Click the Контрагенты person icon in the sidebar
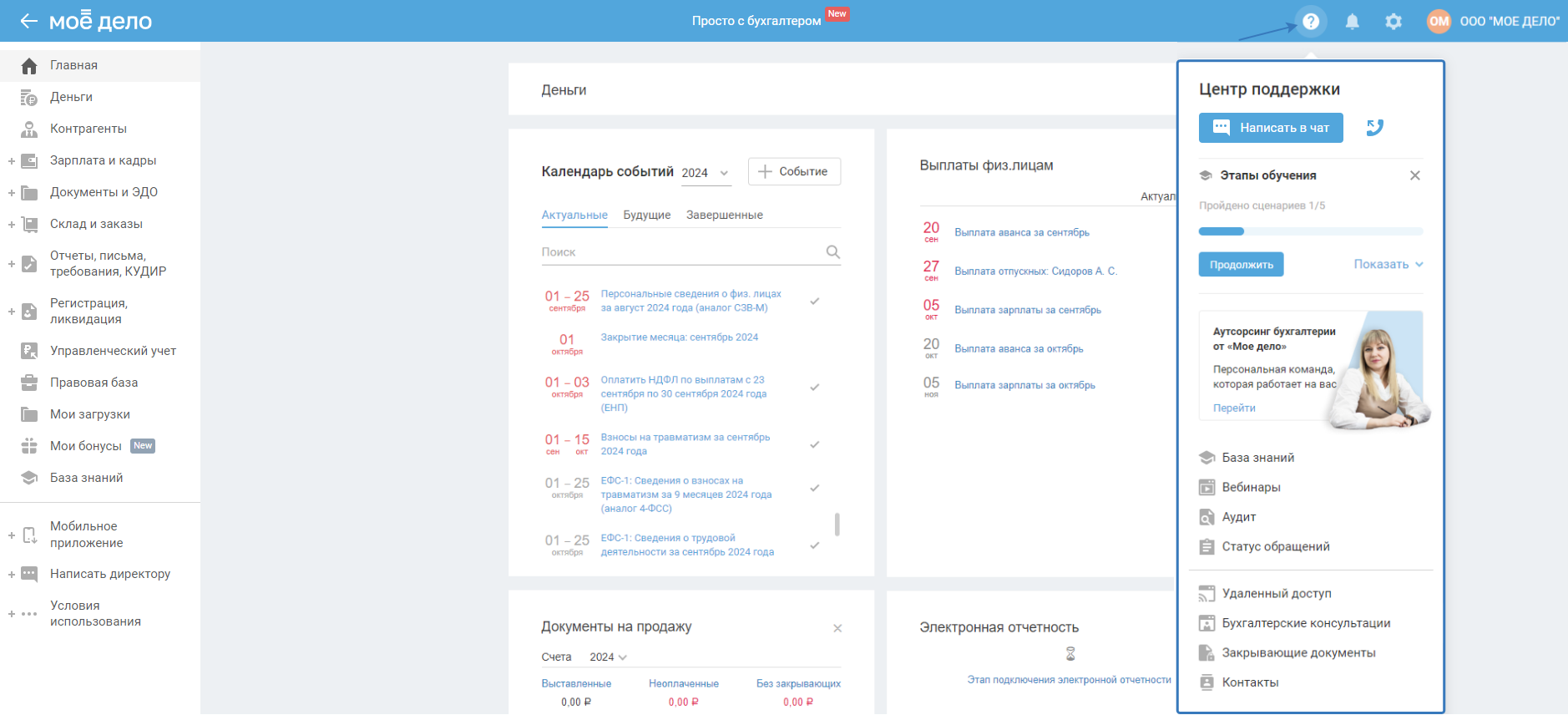Image resolution: width=1568 pixels, height=715 pixels. (x=29, y=129)
